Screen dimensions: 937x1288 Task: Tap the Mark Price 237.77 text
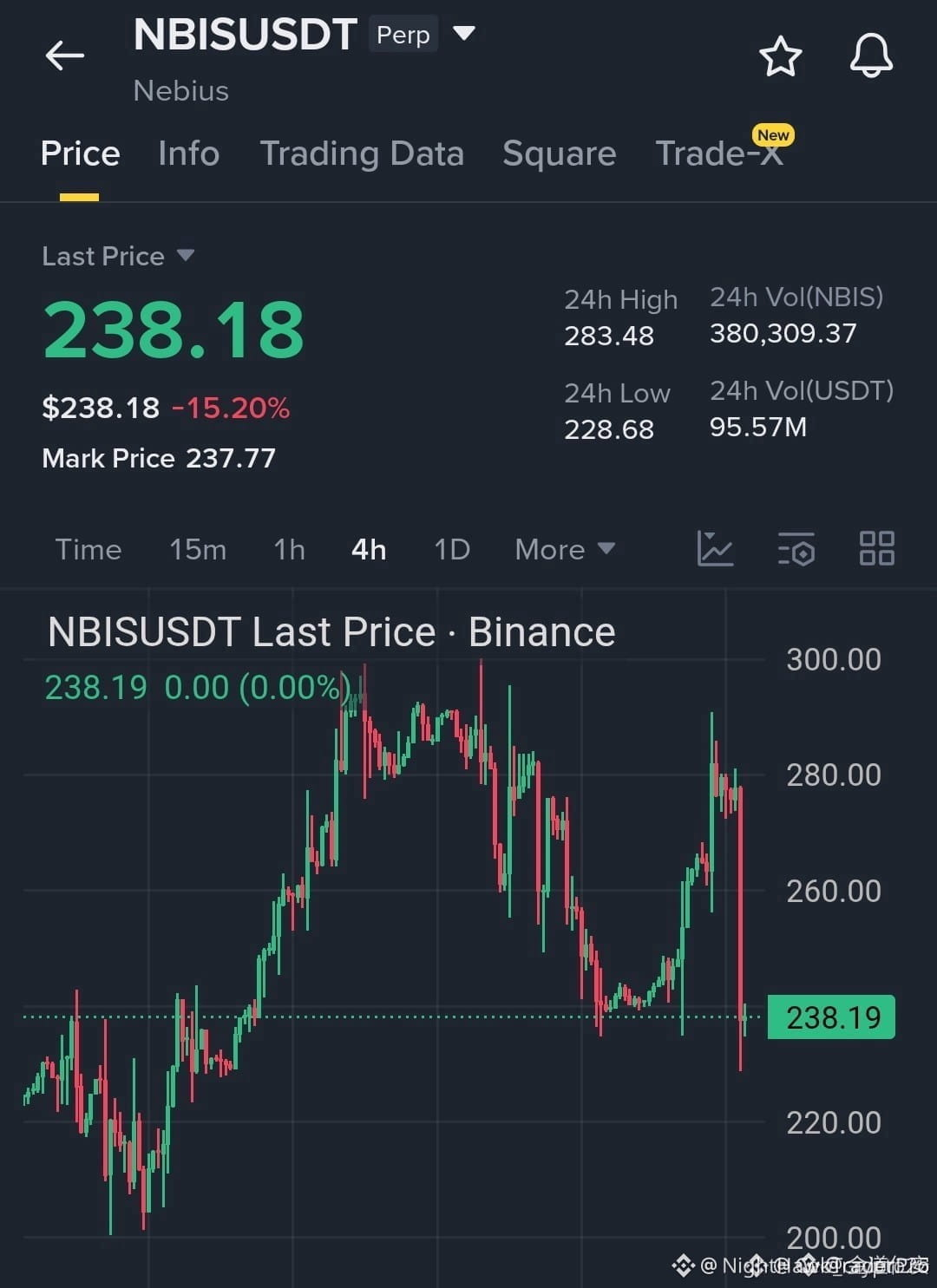[159, 458]
